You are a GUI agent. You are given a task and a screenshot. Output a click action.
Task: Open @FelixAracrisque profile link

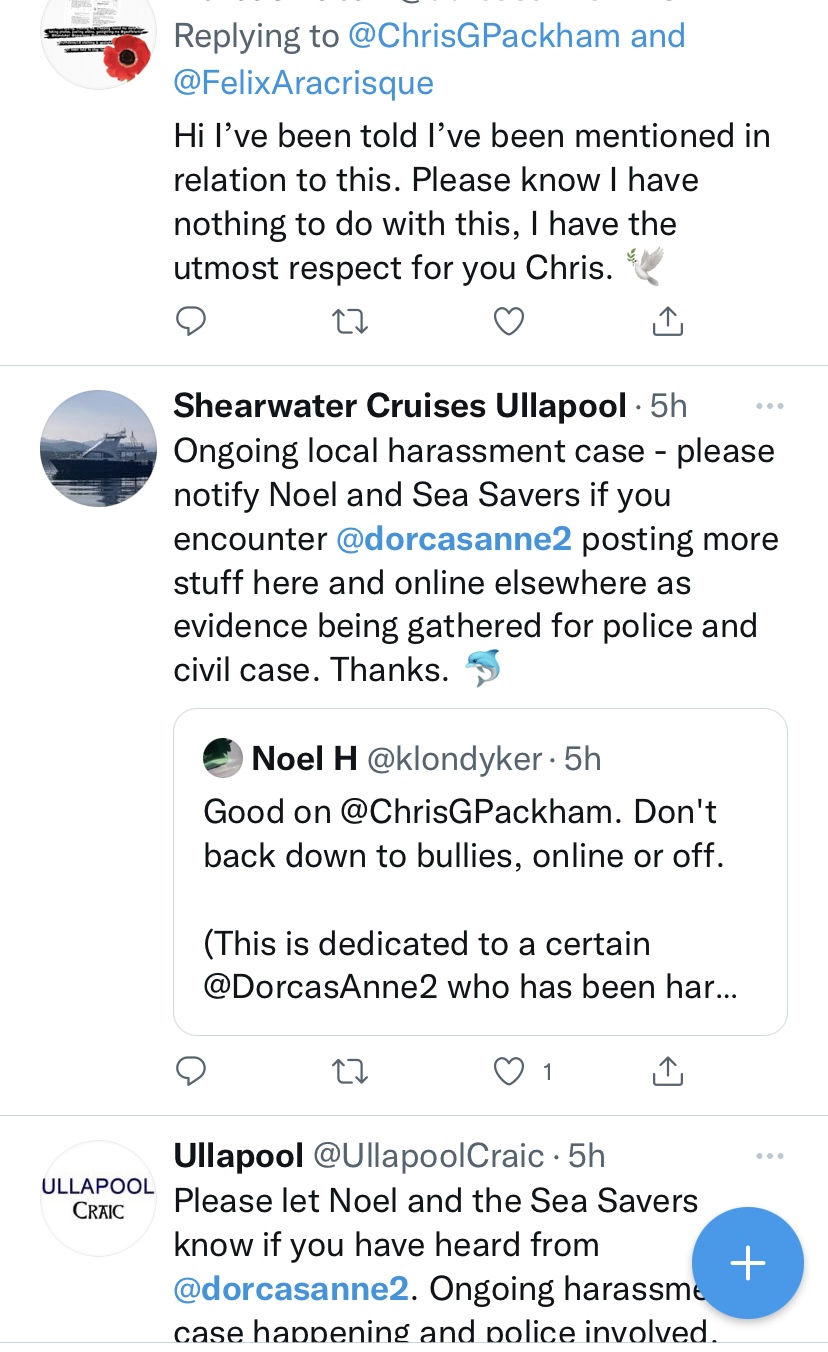click(x=303, y=82)
